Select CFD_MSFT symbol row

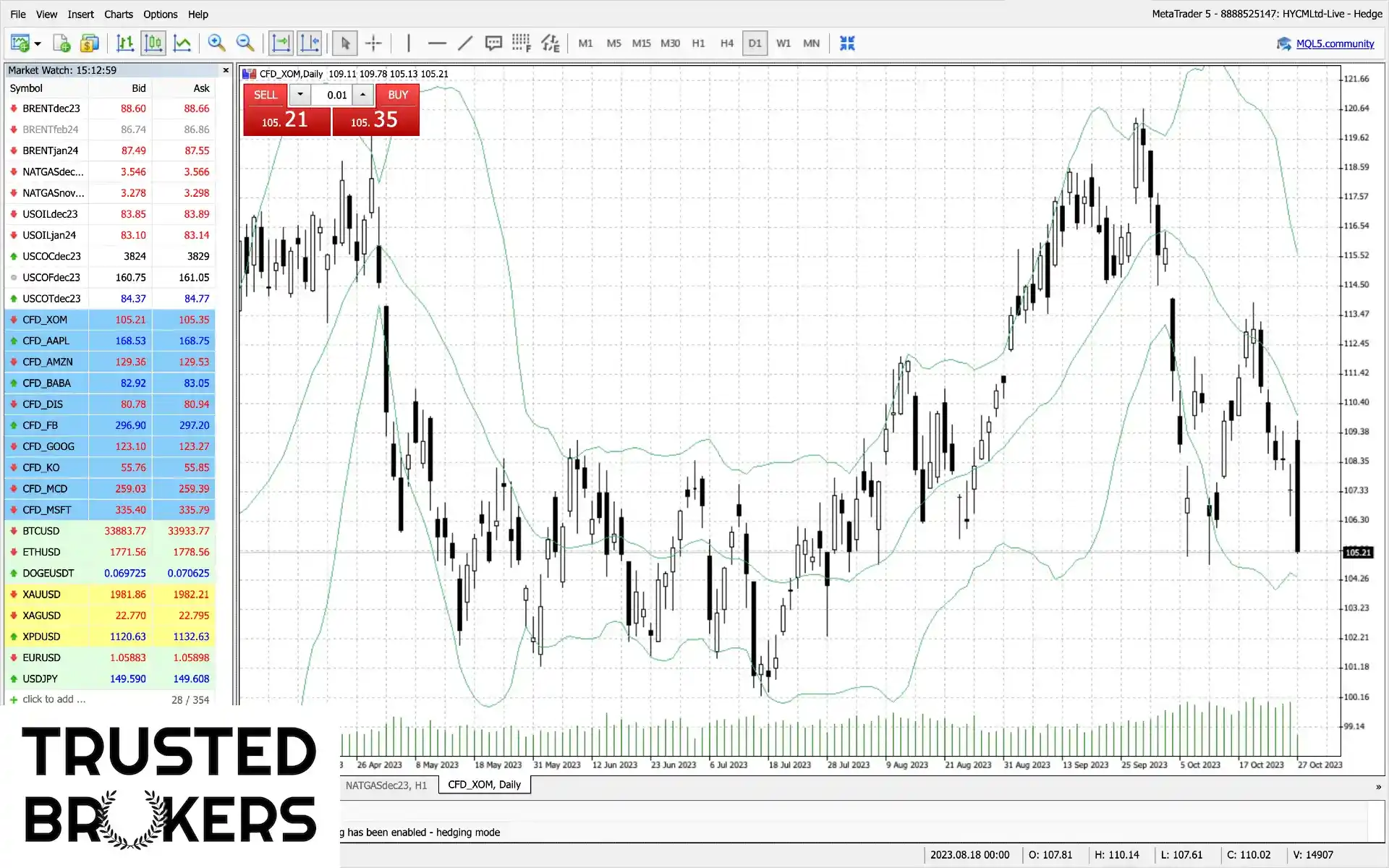110,510
